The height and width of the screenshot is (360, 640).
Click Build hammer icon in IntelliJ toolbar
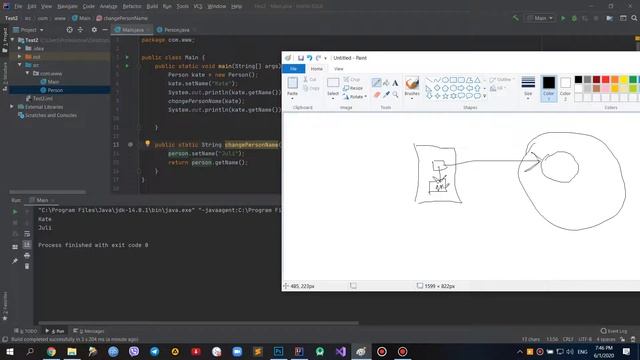(516, 18)
